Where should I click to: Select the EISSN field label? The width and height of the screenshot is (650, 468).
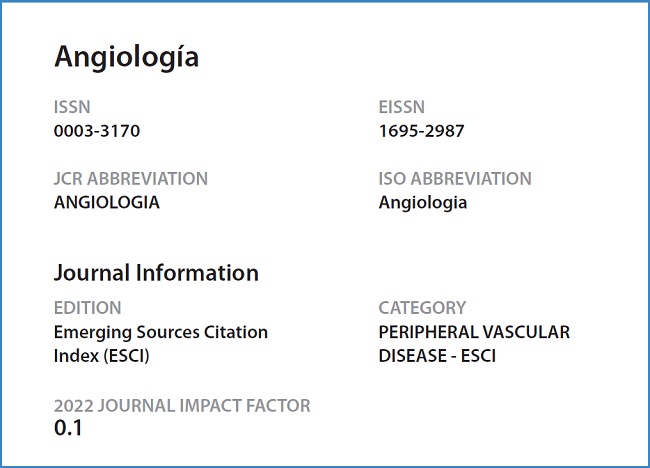[402, 107]
